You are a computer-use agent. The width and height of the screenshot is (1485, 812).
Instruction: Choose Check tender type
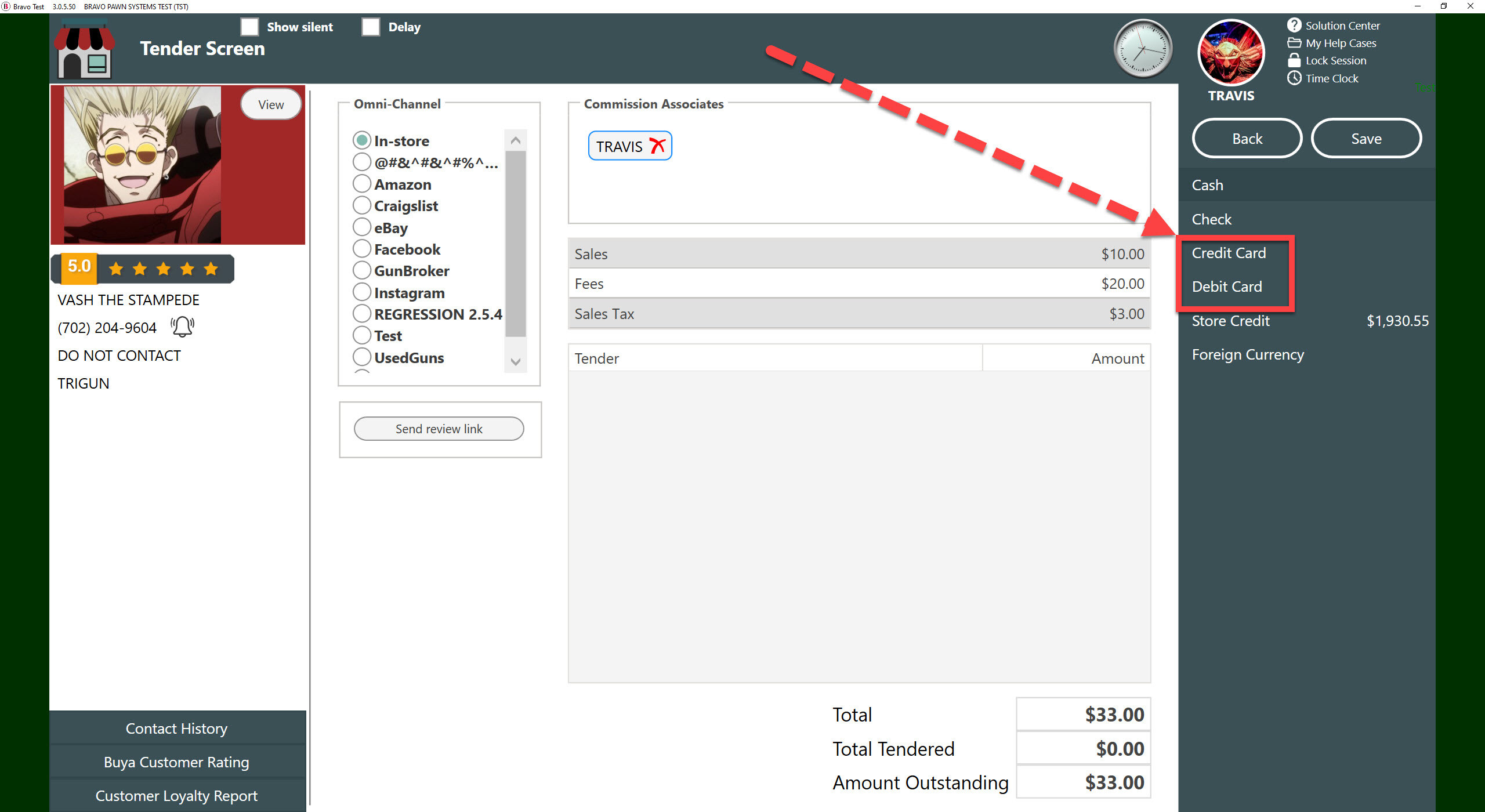click(x=1306, y=219)
